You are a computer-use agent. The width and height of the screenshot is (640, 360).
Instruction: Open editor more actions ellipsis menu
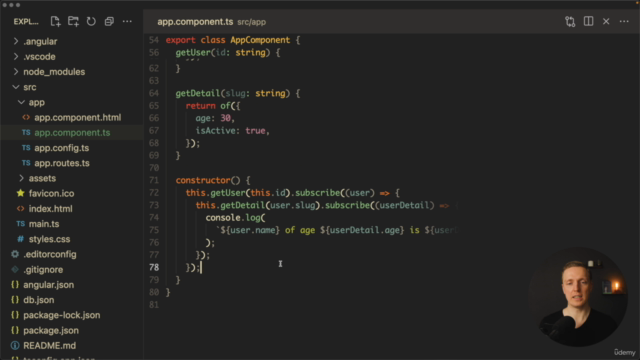[624, 21]
